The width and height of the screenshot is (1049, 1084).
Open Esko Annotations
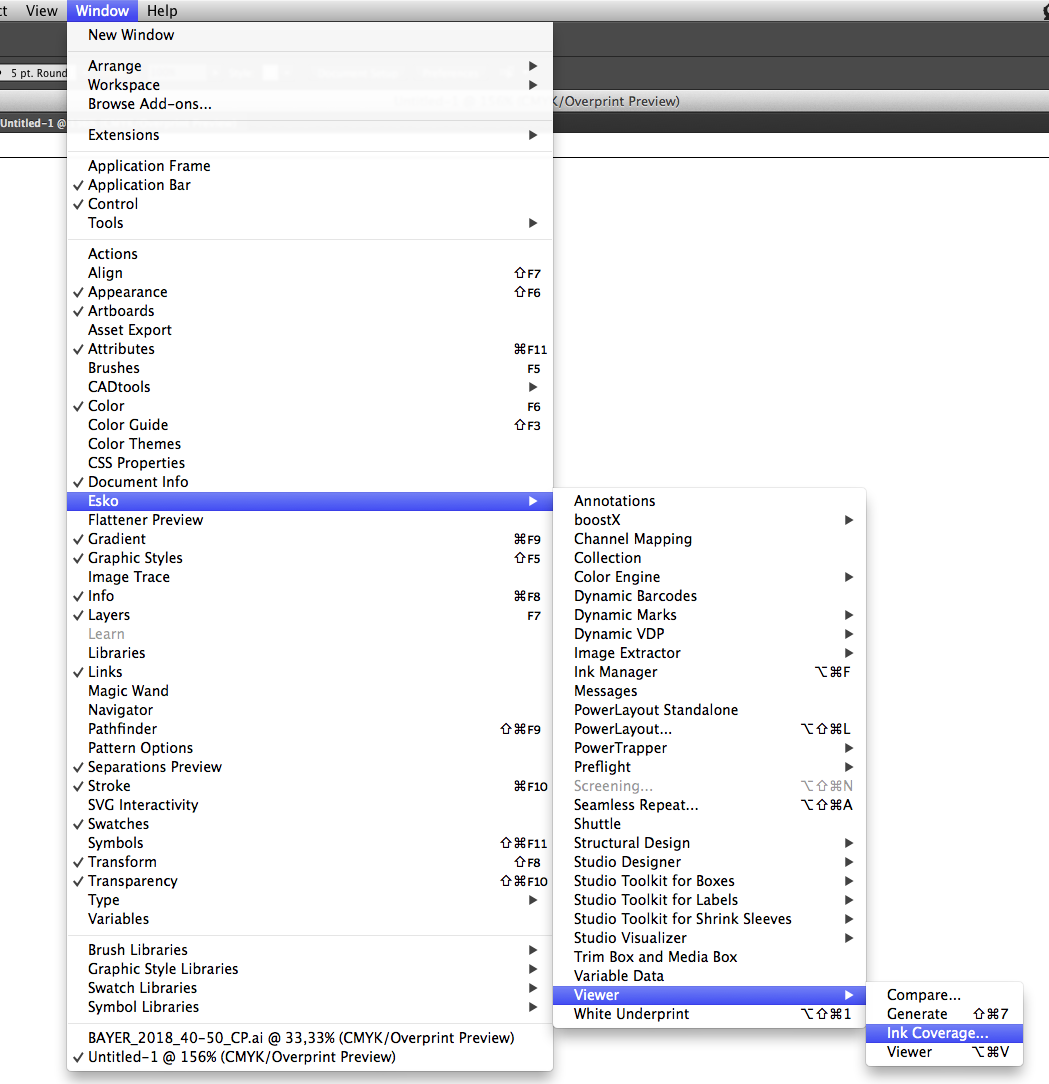point(709,501)
